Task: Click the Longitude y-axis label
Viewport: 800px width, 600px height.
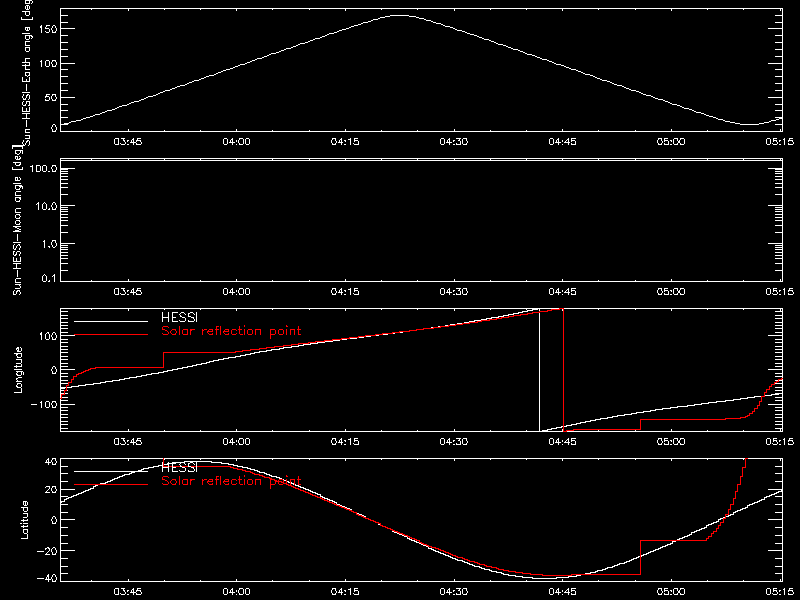Action: [x=18, y=370]
